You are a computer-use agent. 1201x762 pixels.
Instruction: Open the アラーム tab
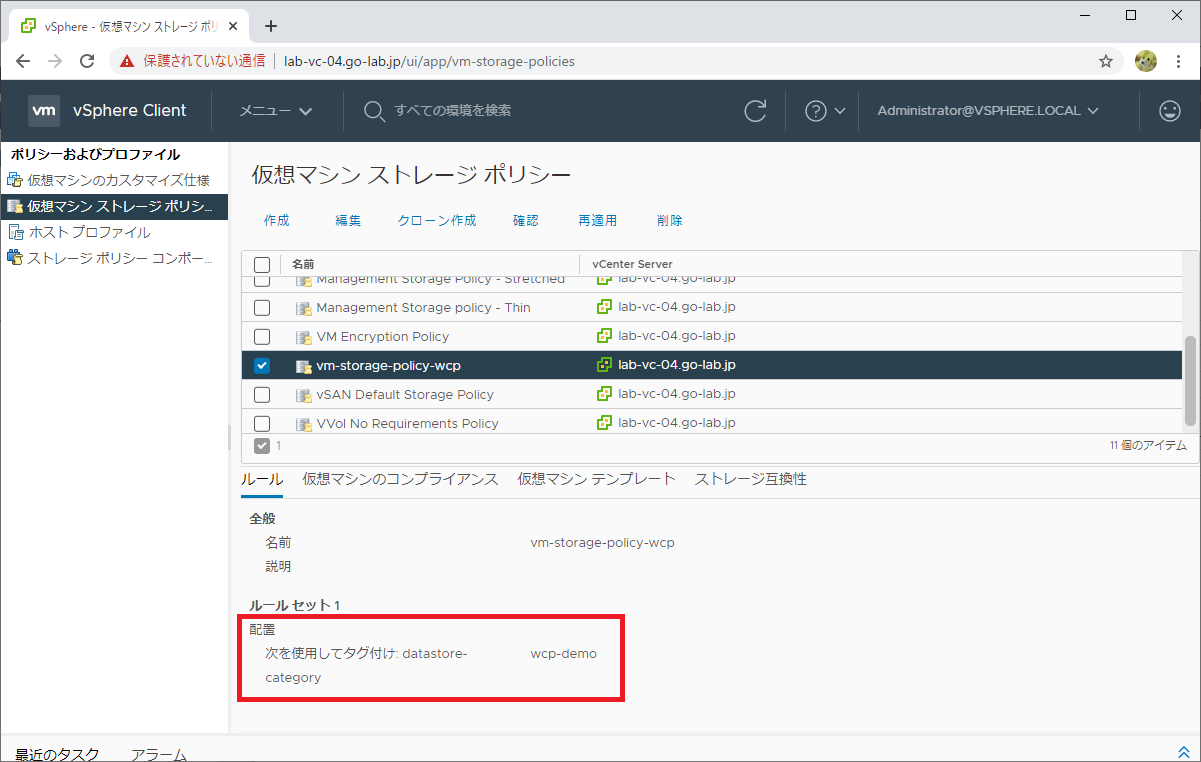159,754
